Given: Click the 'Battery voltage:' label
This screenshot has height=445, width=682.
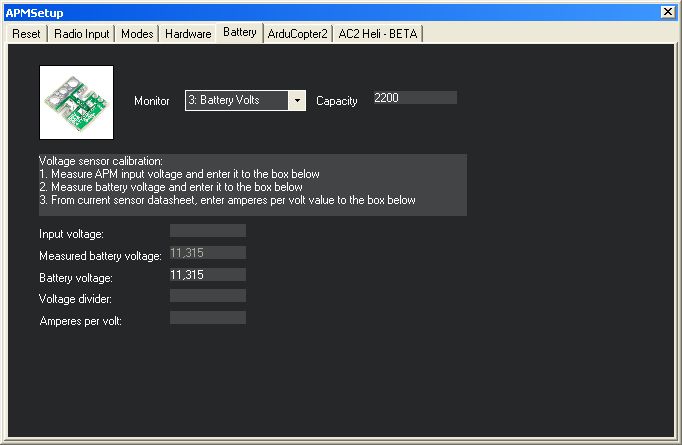Looking at the screenshot, I should [x=76, y=278].
